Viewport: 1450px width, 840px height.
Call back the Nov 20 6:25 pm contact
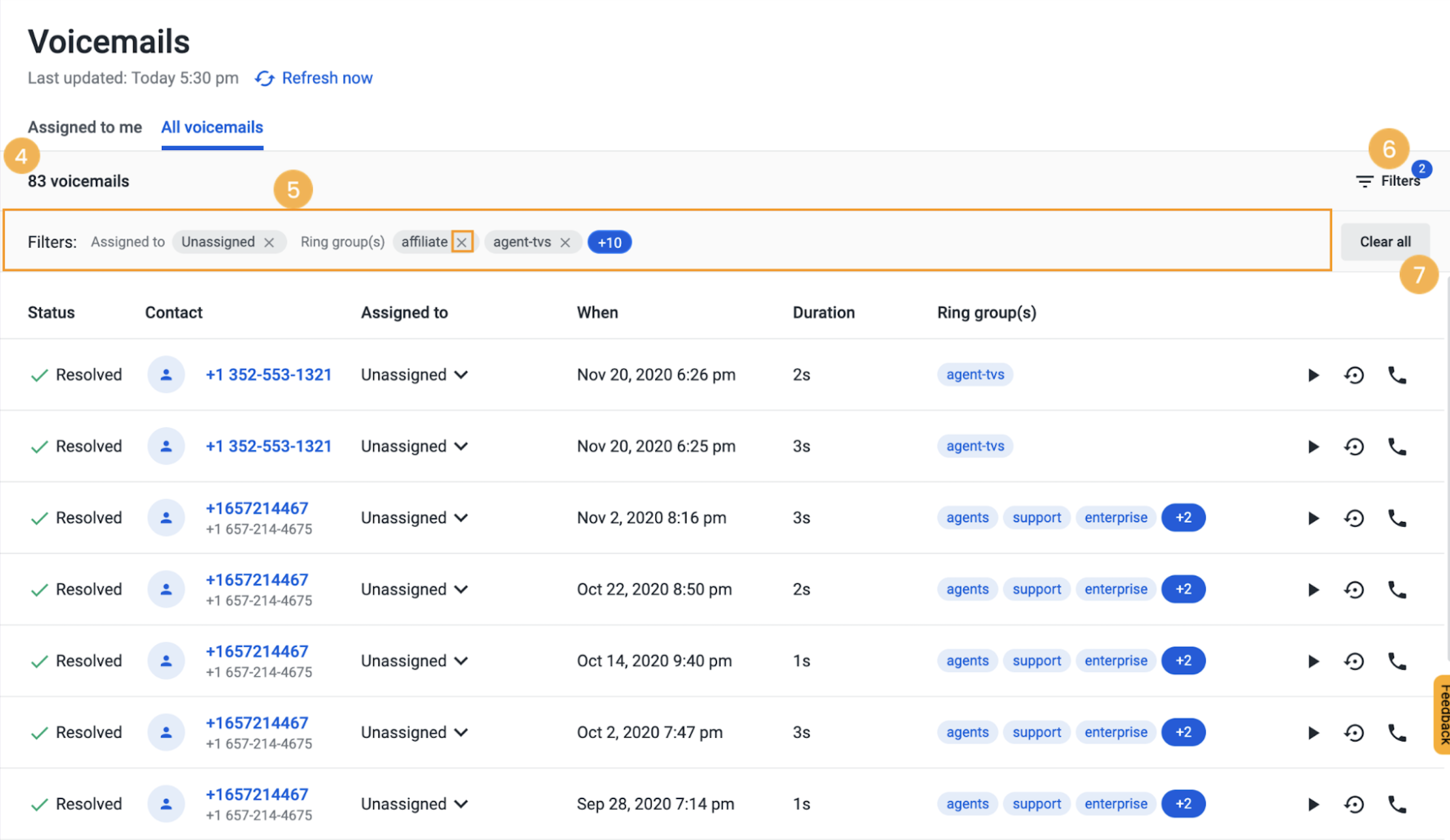[x=1397, y=447]
